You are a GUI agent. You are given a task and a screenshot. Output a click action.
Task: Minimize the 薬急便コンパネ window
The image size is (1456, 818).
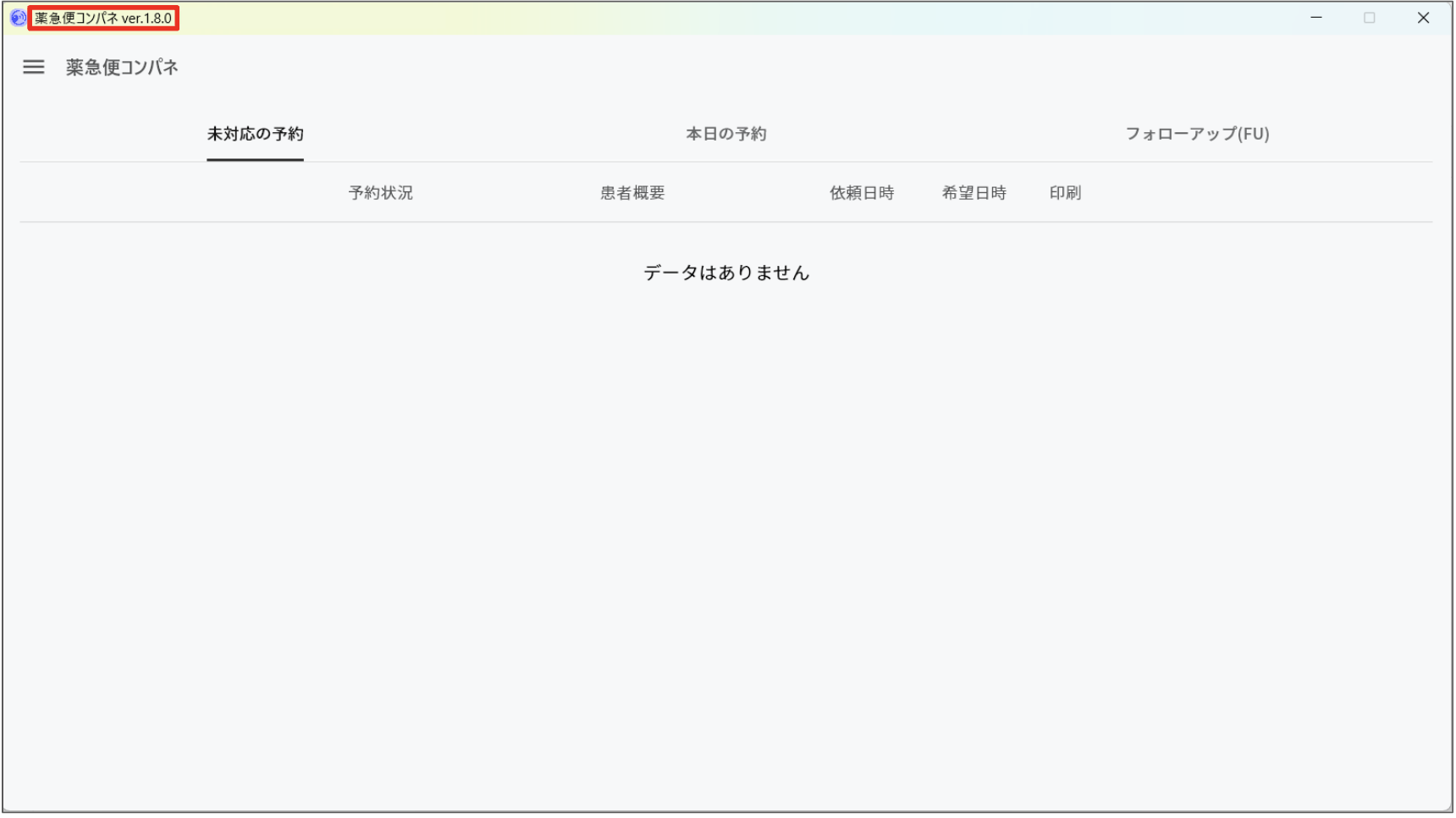coord(1315,17)
